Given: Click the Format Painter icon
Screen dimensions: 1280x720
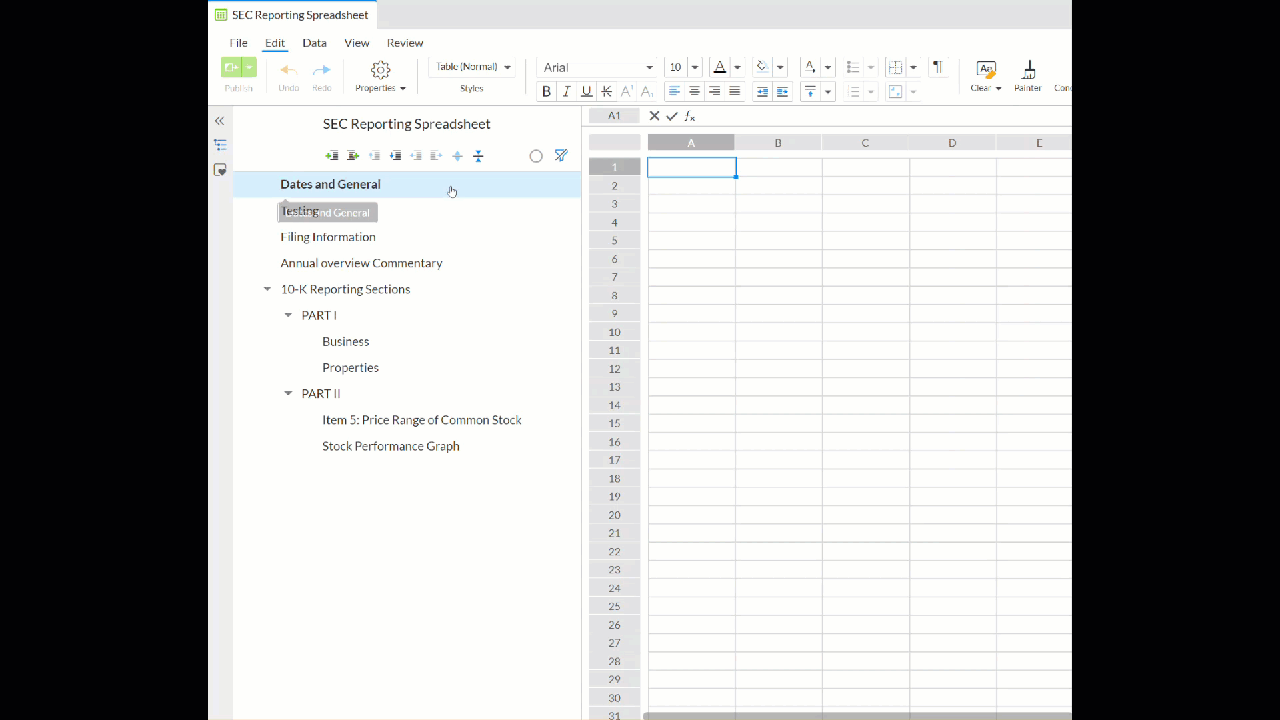Looking at the screenshot, I should click(1028, 69).
